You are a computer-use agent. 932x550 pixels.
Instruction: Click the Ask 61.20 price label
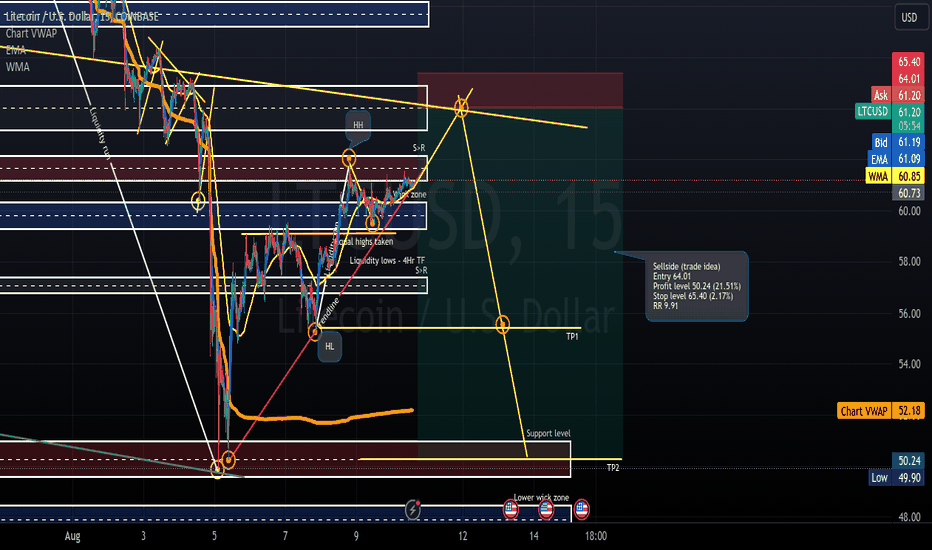897,95
